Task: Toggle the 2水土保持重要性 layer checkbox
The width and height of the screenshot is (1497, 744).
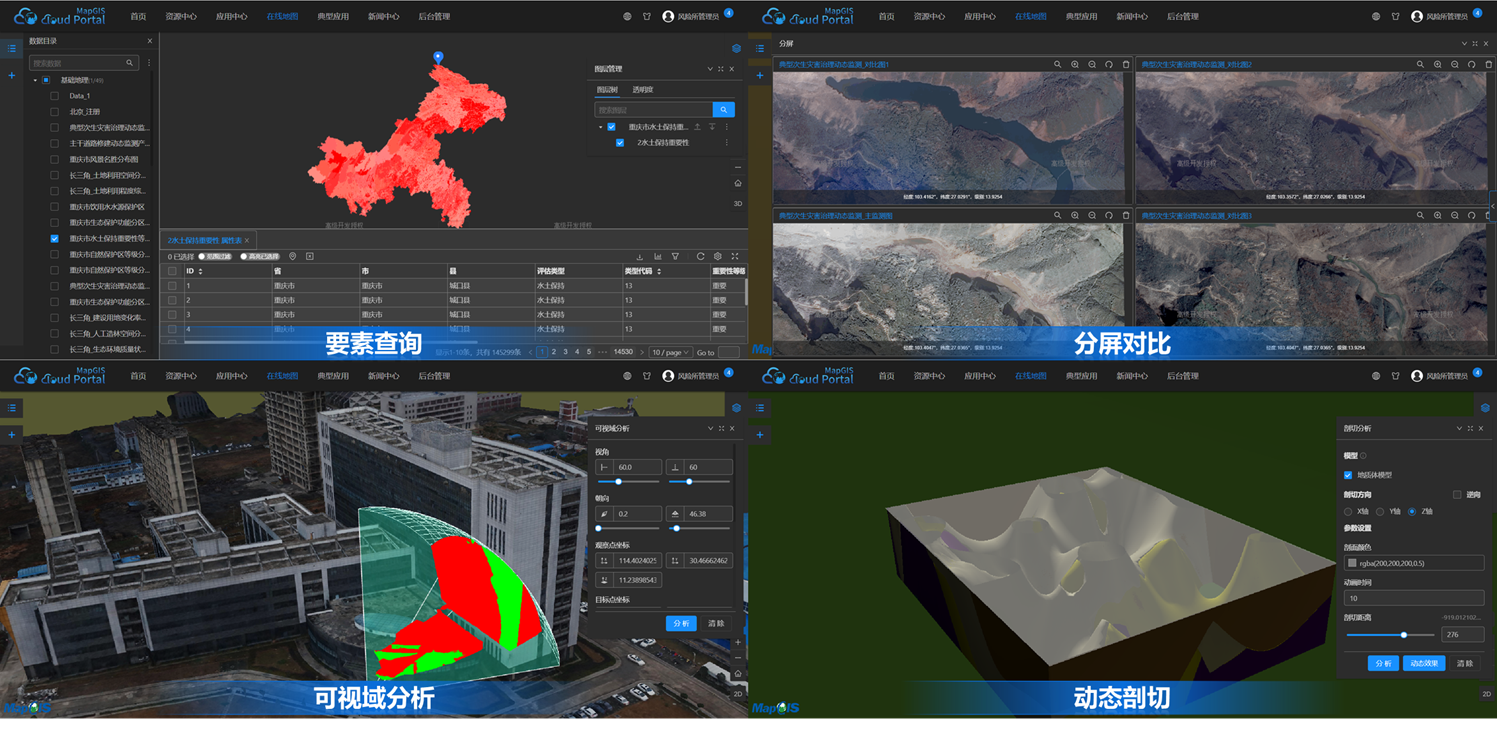Action: pos(620,143)
